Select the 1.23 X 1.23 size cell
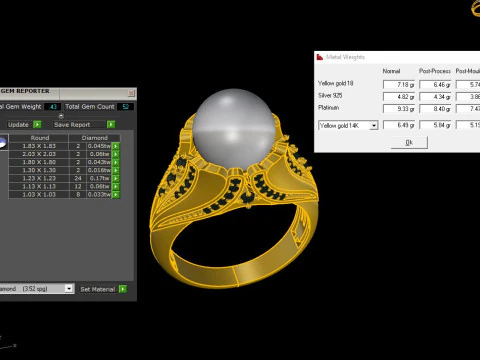480x360 pixels. point(39,178)
